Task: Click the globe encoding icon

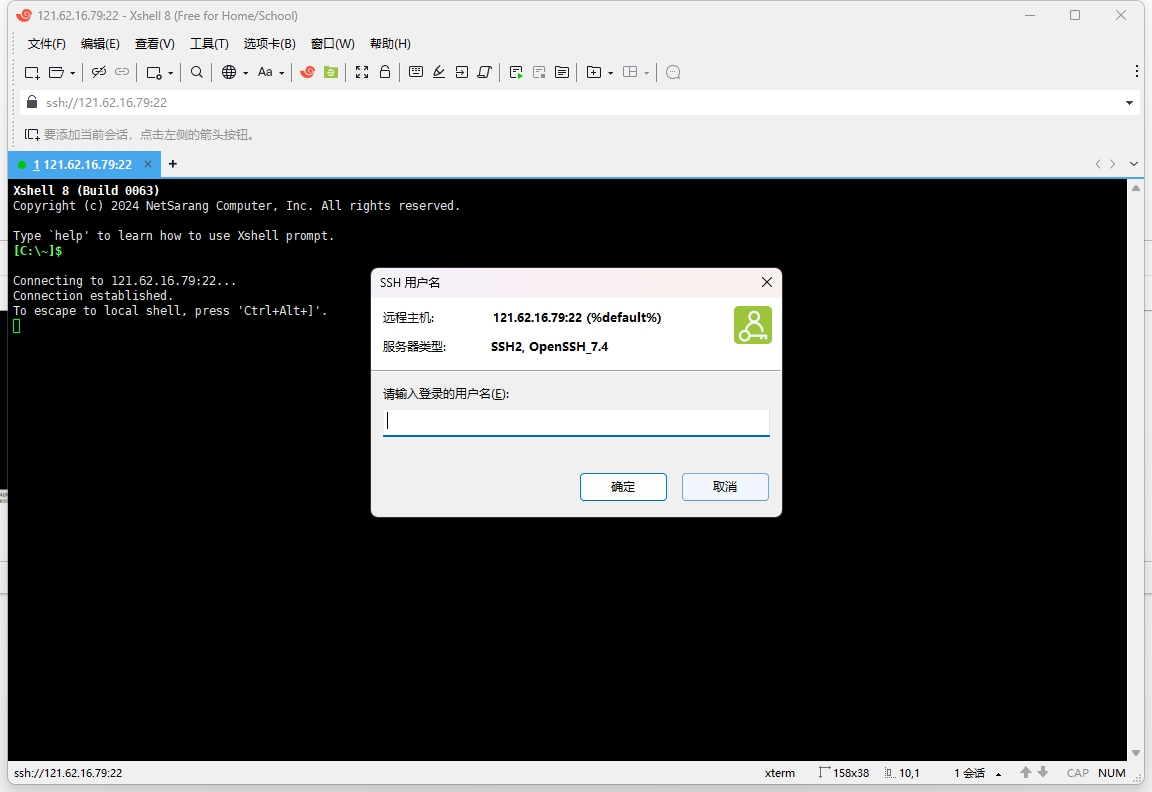Action: 229,72
